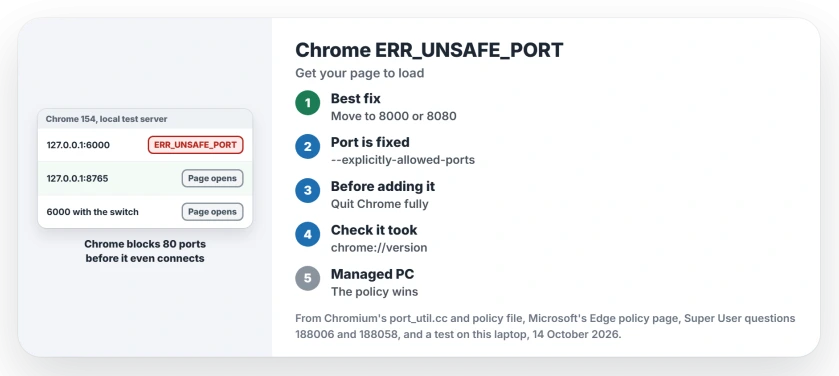
Task: Select the 127.0.0.1:6000 address text
Action: point(78,145)
